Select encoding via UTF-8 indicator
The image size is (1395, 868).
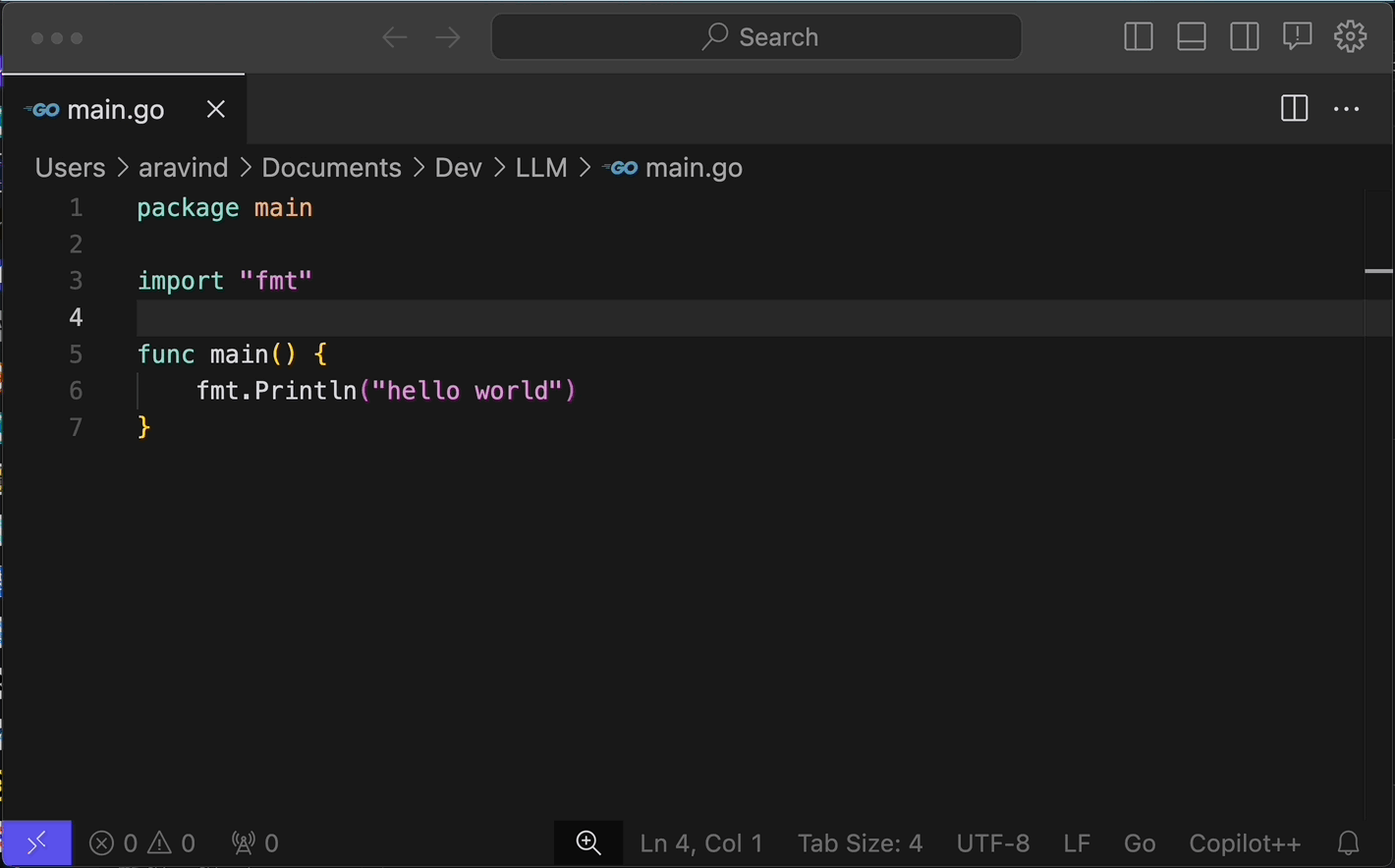click(993, 843)
